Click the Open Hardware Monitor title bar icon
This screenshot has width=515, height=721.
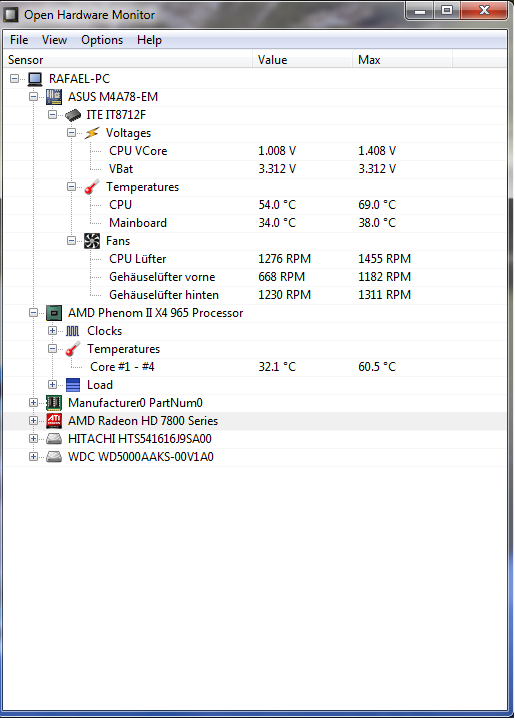11,15
